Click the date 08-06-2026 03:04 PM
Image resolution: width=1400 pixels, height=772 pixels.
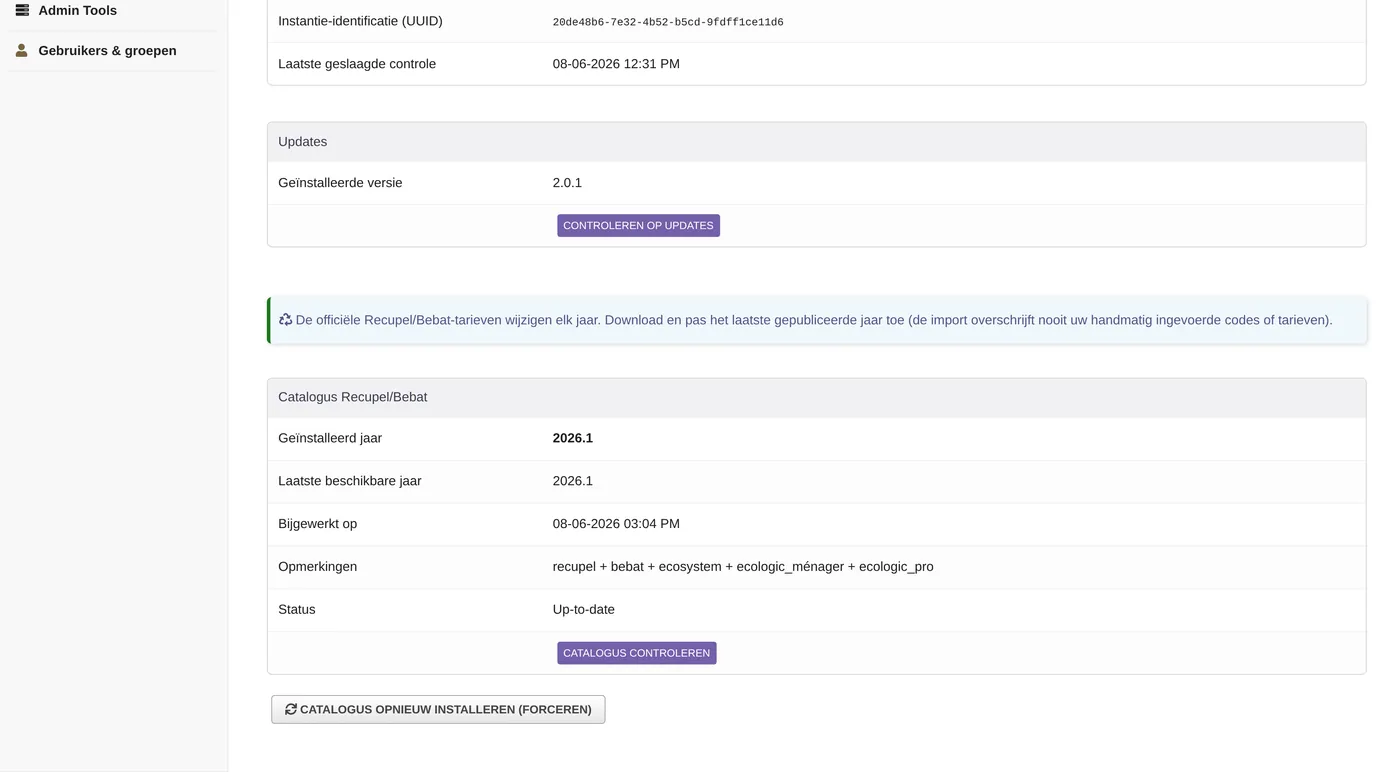point(616,524)
